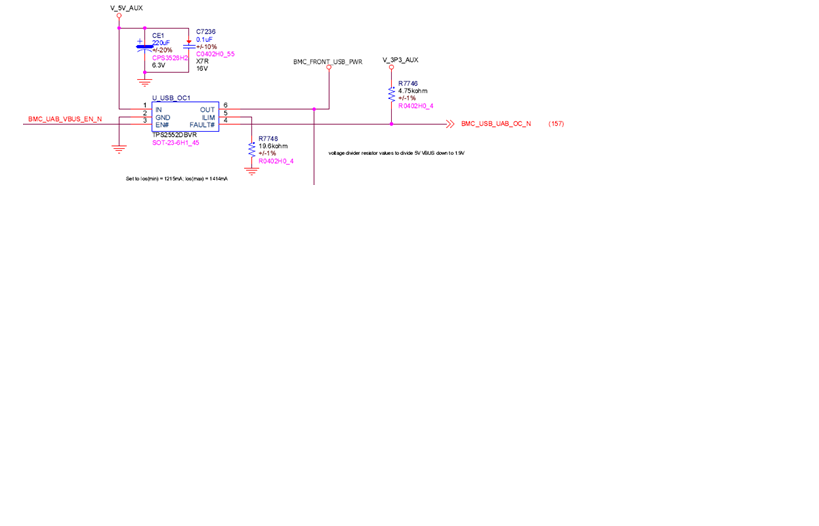Select the V_3P3_AUX net label

(401, 60)
